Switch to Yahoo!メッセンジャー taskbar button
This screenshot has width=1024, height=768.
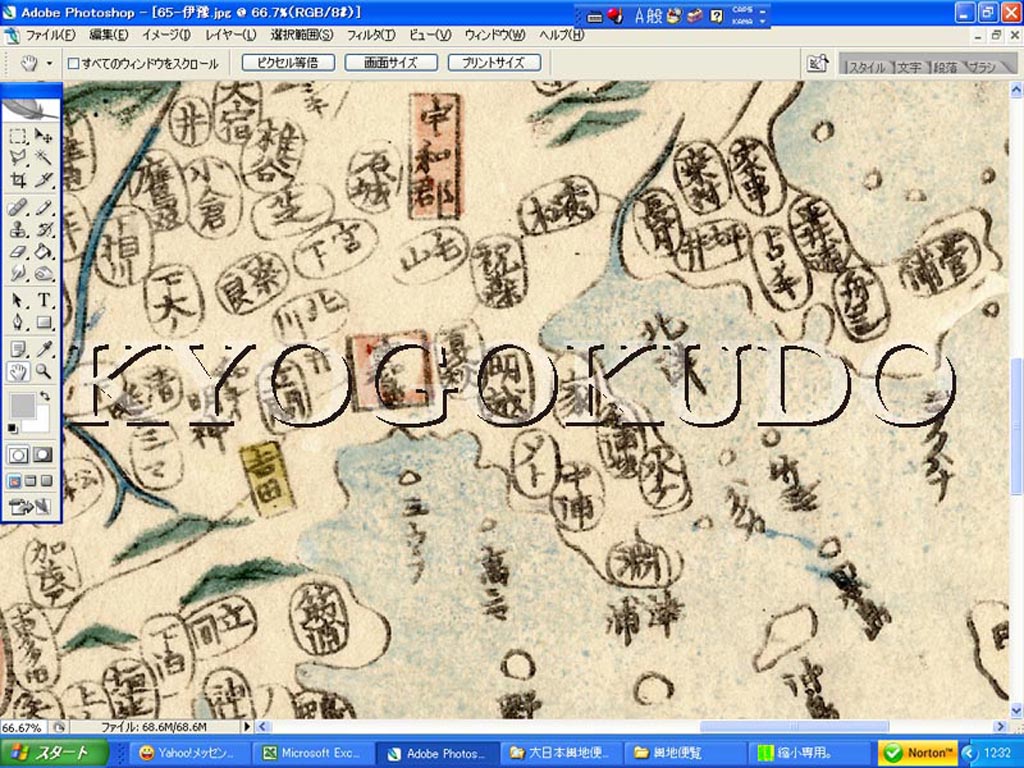(189, 753)
